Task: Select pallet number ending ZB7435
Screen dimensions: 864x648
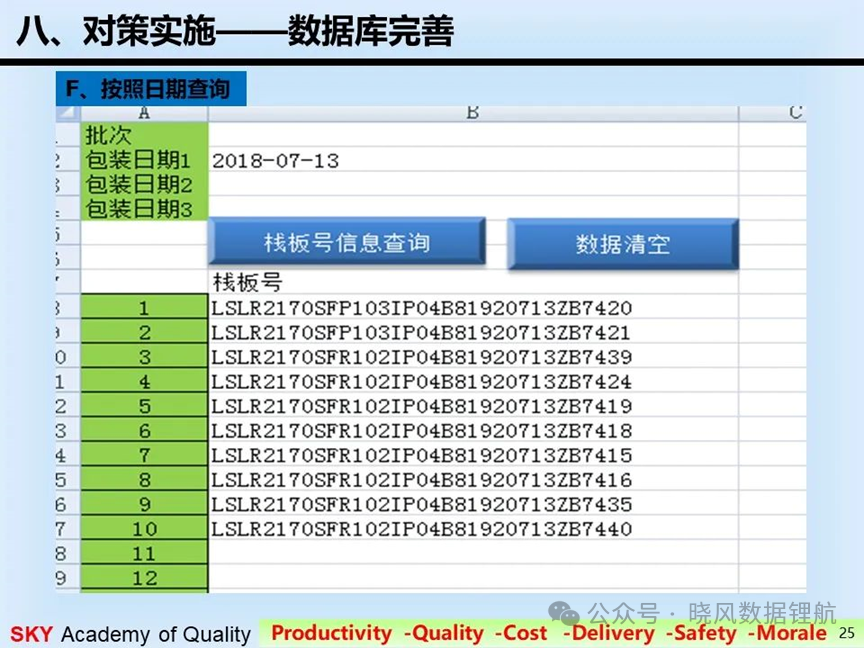Action: click(x=473, y=504)
